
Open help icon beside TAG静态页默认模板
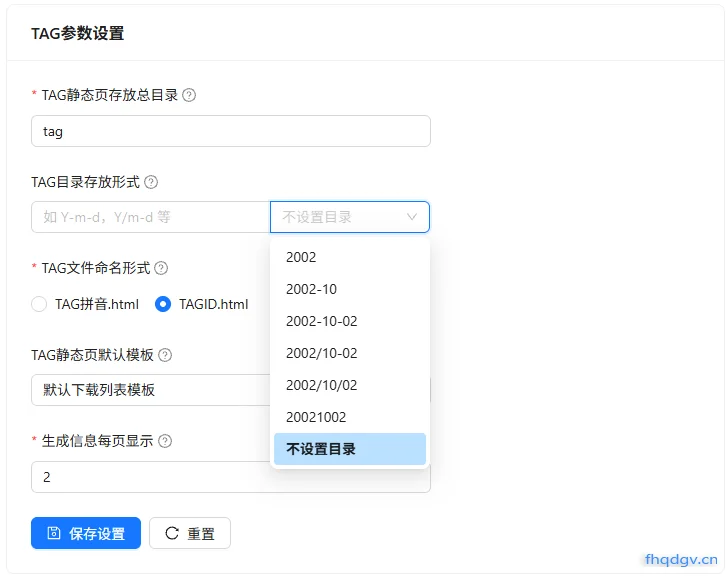pyautogui.click(x=165, y=355)
